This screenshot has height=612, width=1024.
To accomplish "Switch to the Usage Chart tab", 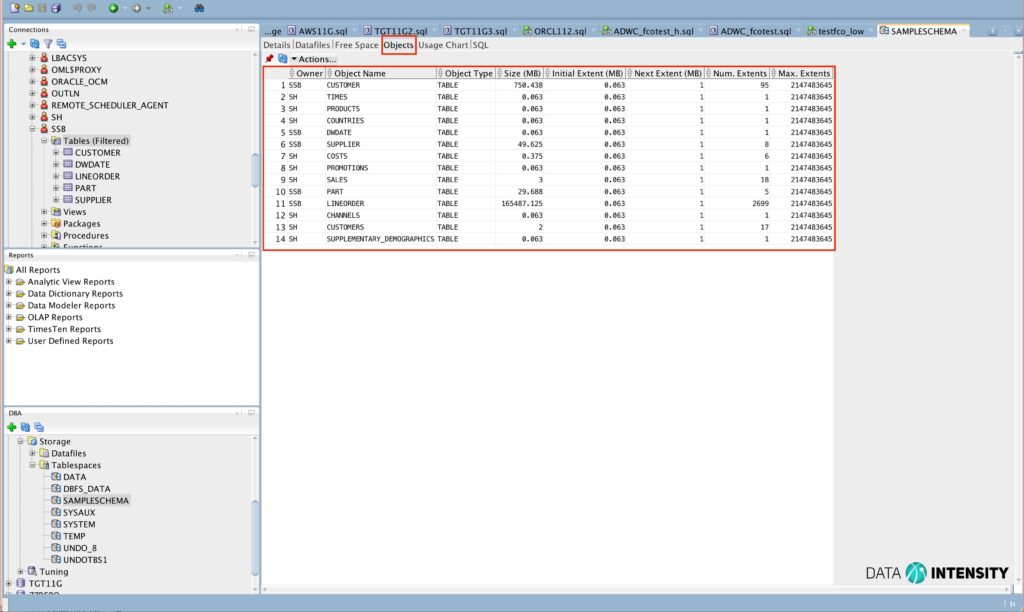I will pos(442,45).
